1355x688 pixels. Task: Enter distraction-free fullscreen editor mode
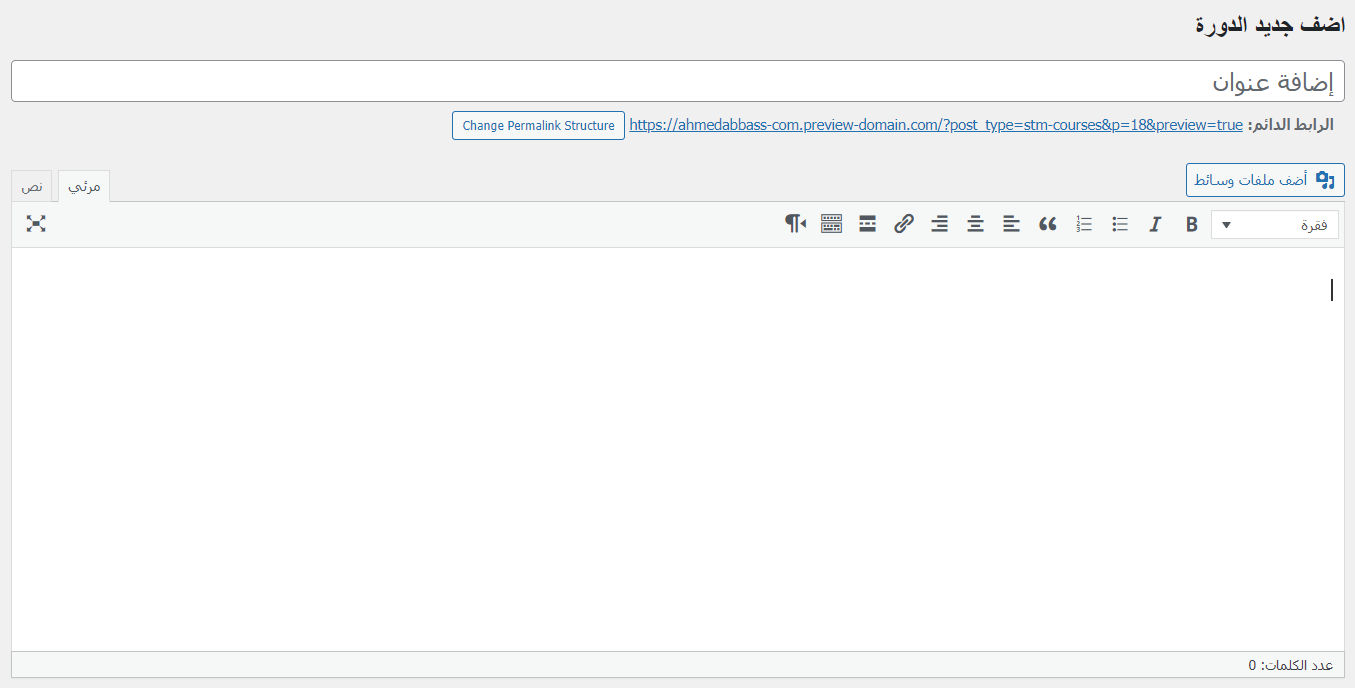[x=36, y=224]
